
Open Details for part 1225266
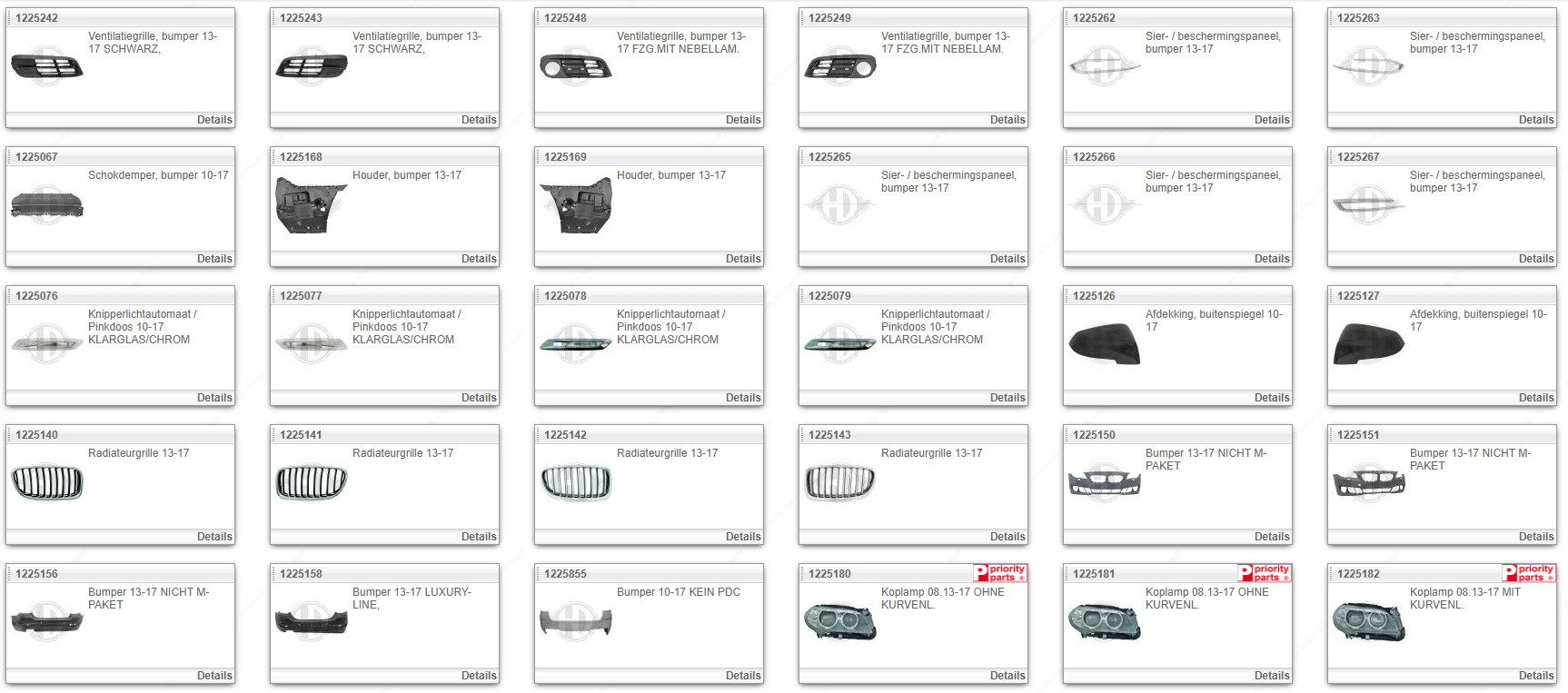(1272, 259)
